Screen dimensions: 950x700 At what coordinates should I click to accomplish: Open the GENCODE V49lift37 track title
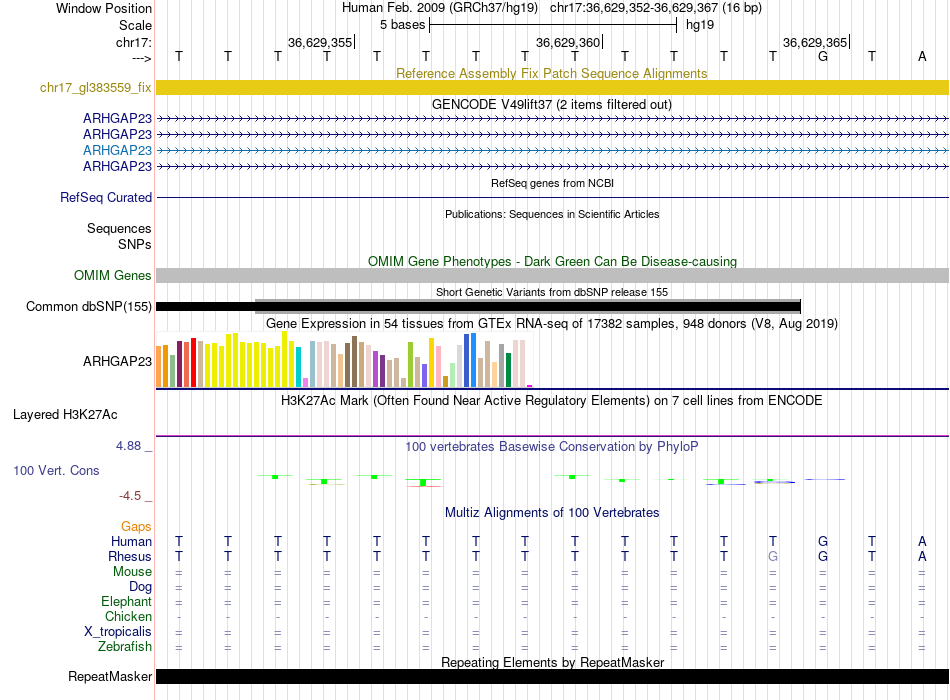click(x=552, y=104)
